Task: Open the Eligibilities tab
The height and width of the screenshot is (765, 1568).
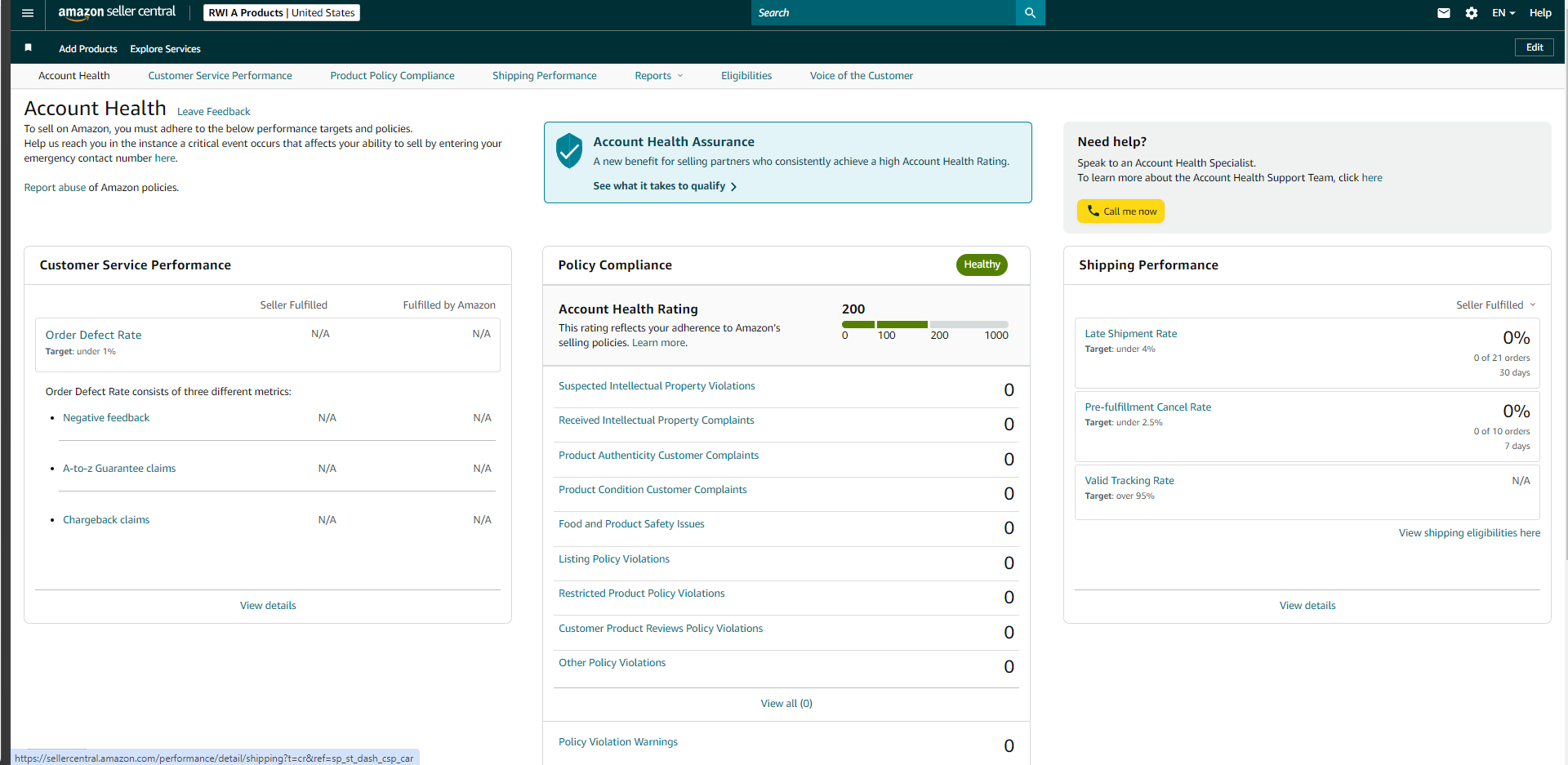Action: pos(746,76)
